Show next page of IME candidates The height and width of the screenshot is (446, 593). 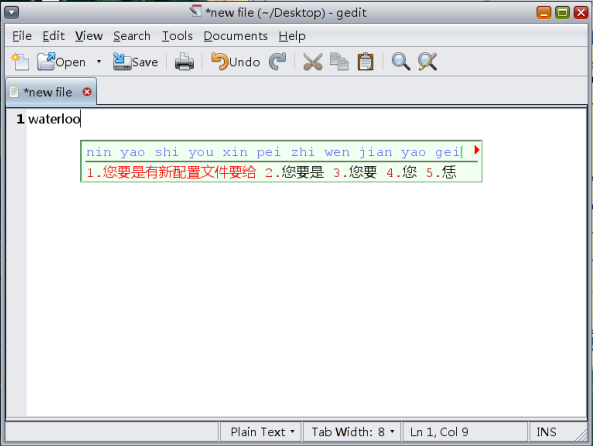(477, 150)
